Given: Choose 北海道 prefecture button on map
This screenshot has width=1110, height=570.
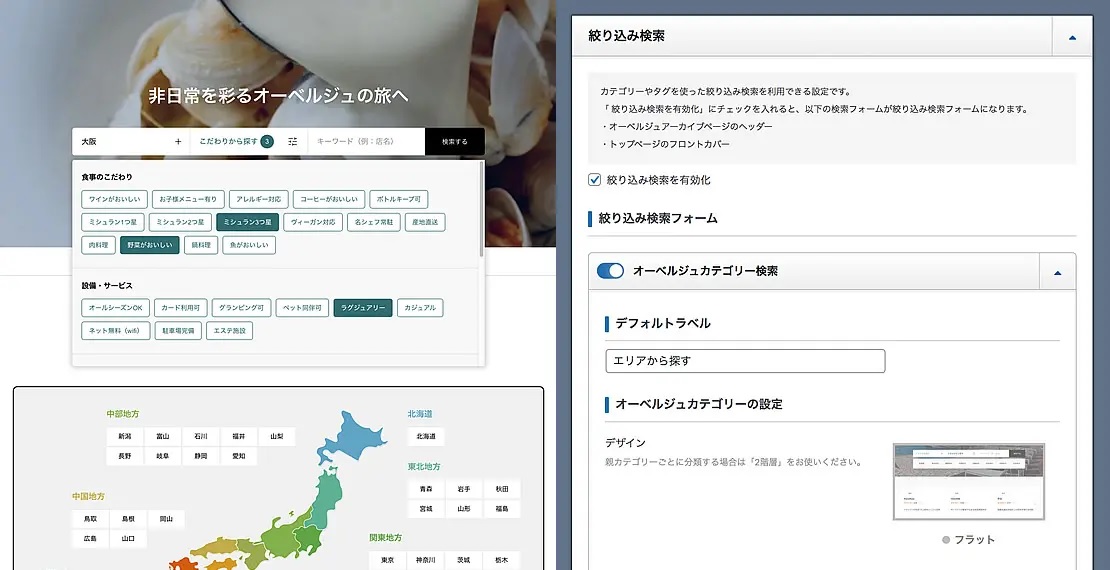Looking at the screenshot, I should pos(425,436).
